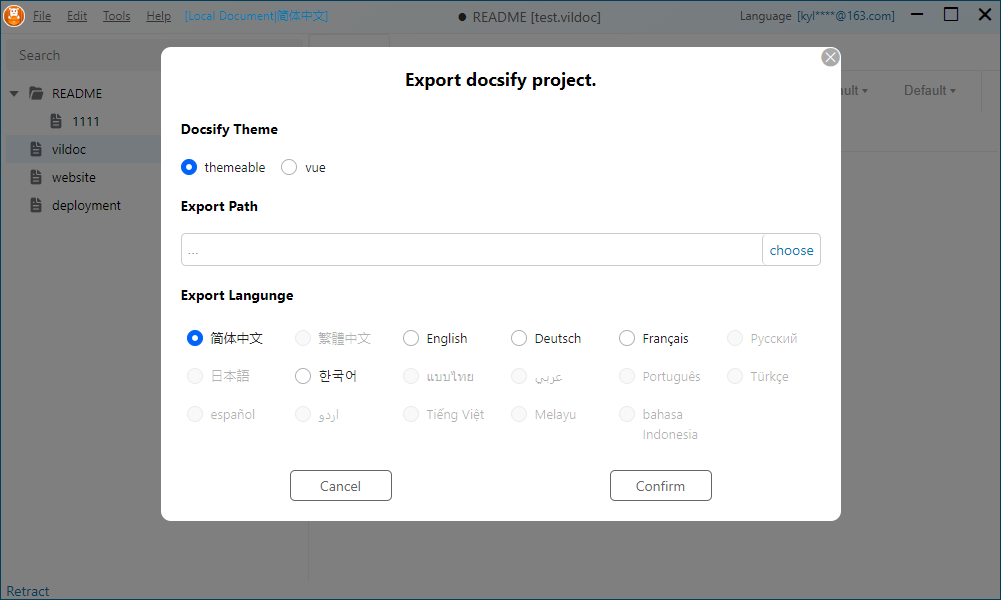Close the export dialog with X icon
1001x600 pixels.
tap(830, 57)
